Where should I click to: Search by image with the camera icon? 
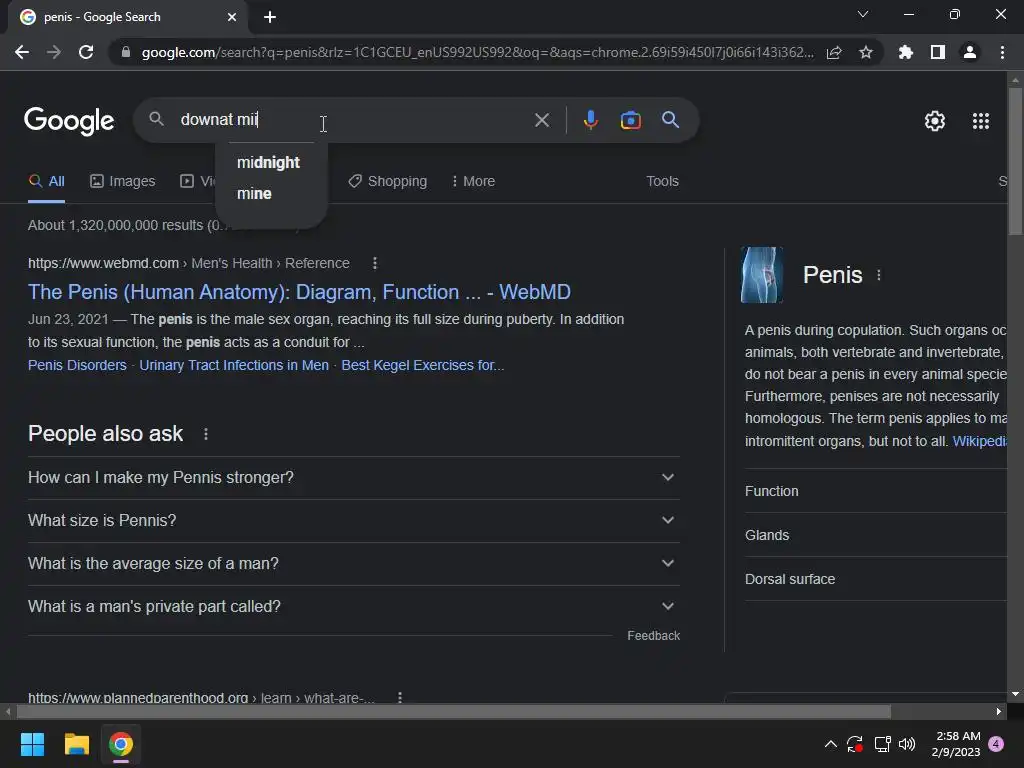(x=631, y=120)
